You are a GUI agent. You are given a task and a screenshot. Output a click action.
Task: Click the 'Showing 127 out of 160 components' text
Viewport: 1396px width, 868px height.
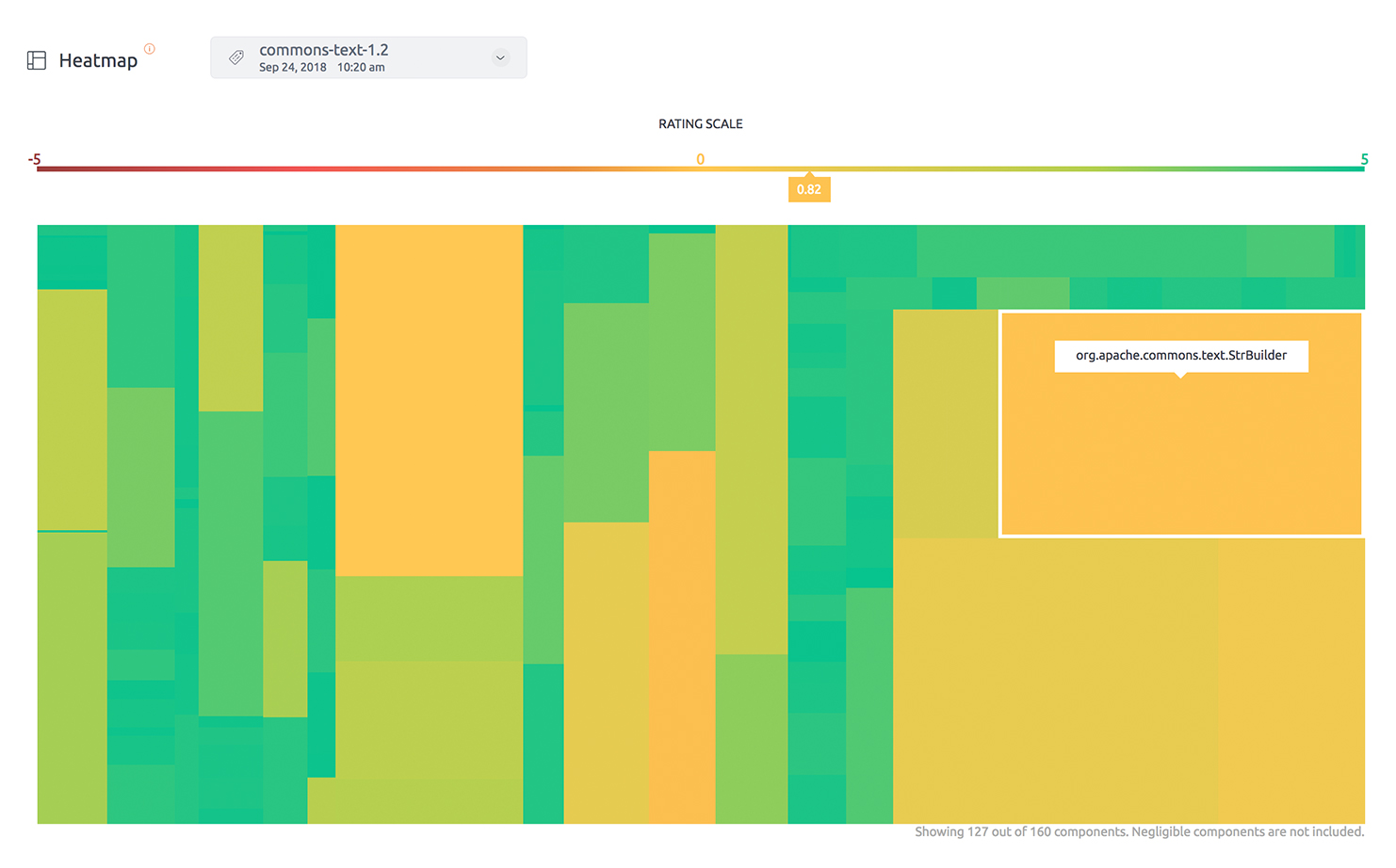pyautogui.click(x=1139, y=831)
